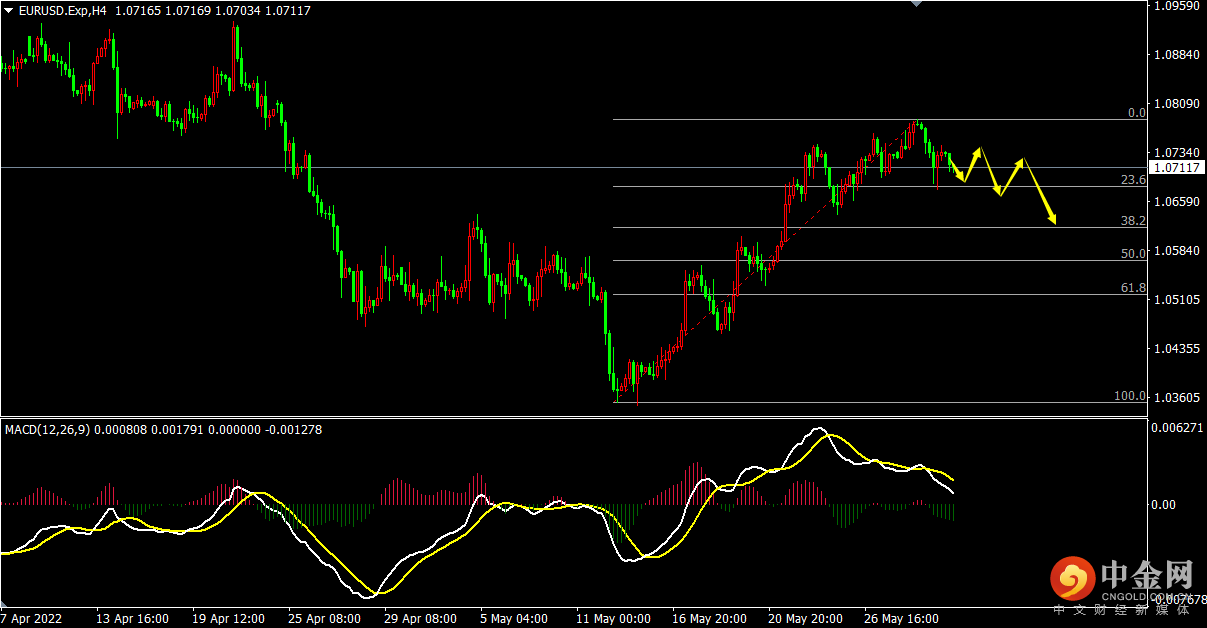The image size is (1207, 628).
Task: Click the Fibonacci 61.8 level label
Action: coord(1133,288)
